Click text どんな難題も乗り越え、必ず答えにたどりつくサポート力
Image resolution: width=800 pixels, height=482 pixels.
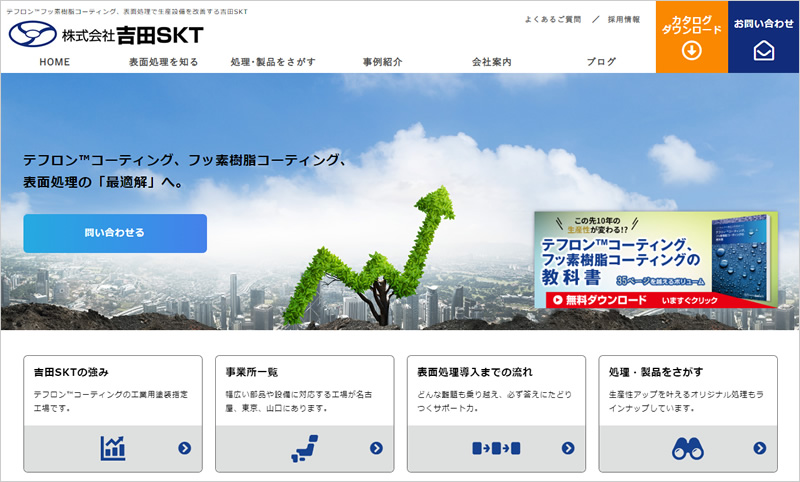pos(494,401)
